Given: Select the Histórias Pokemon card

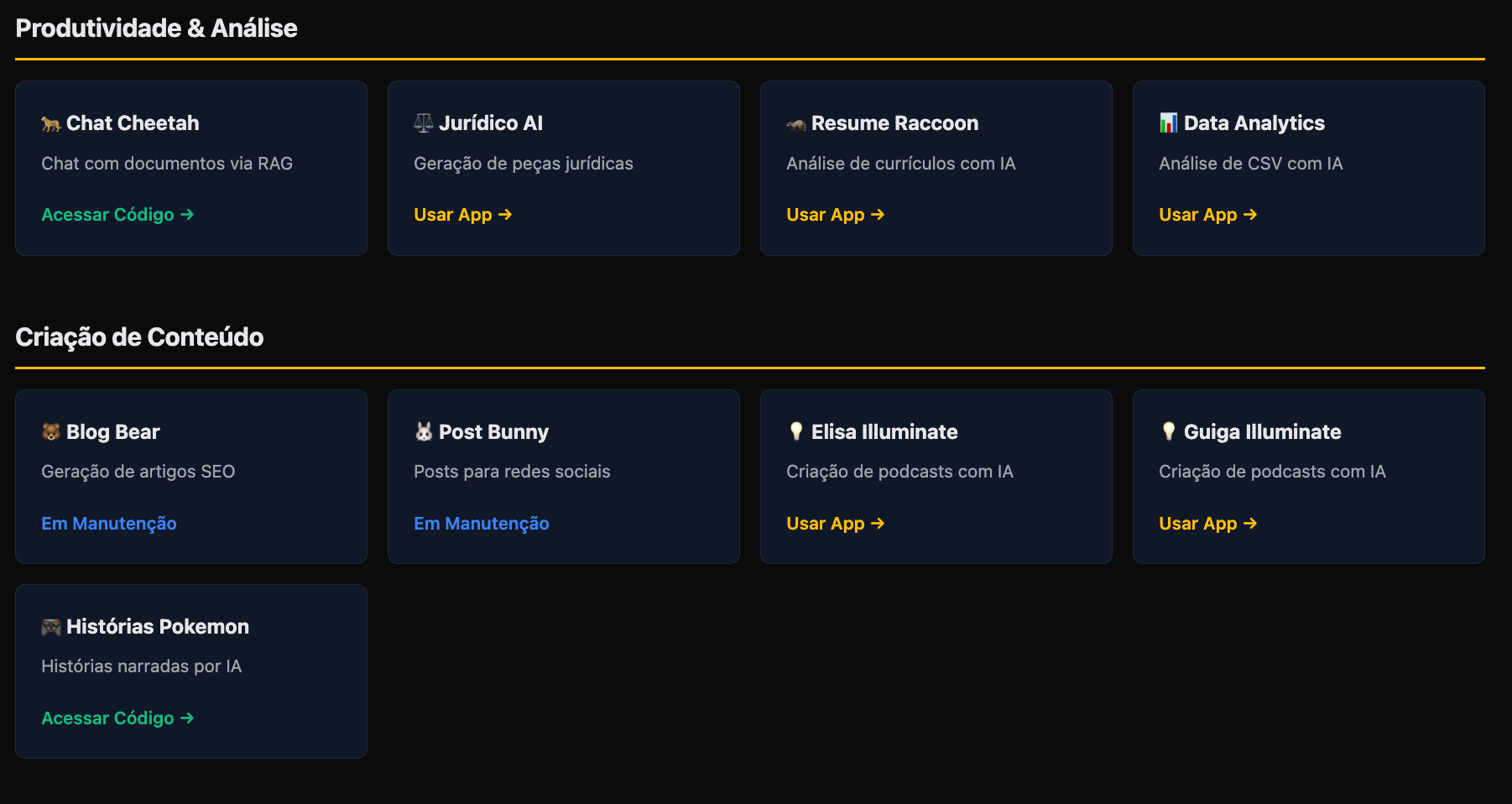Looking at the screenshot, I should point(190,671).
